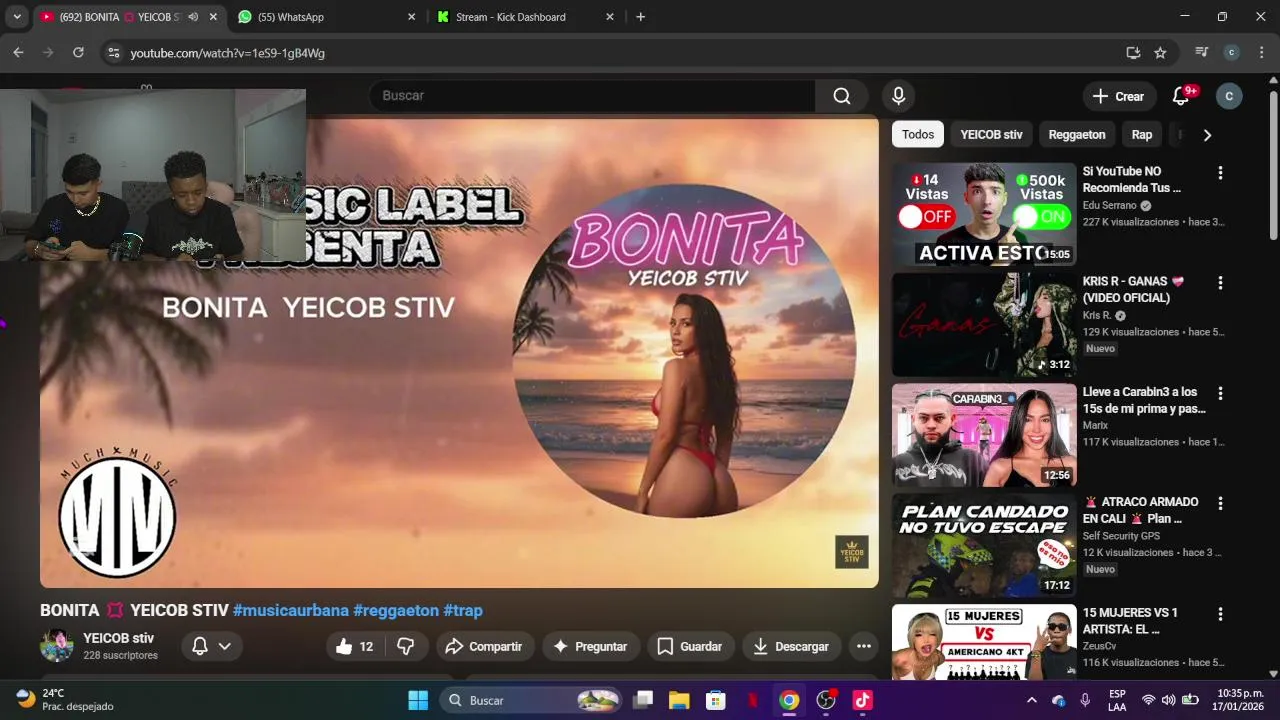
Task: Click the Descargar button
Action: [791, 647]
